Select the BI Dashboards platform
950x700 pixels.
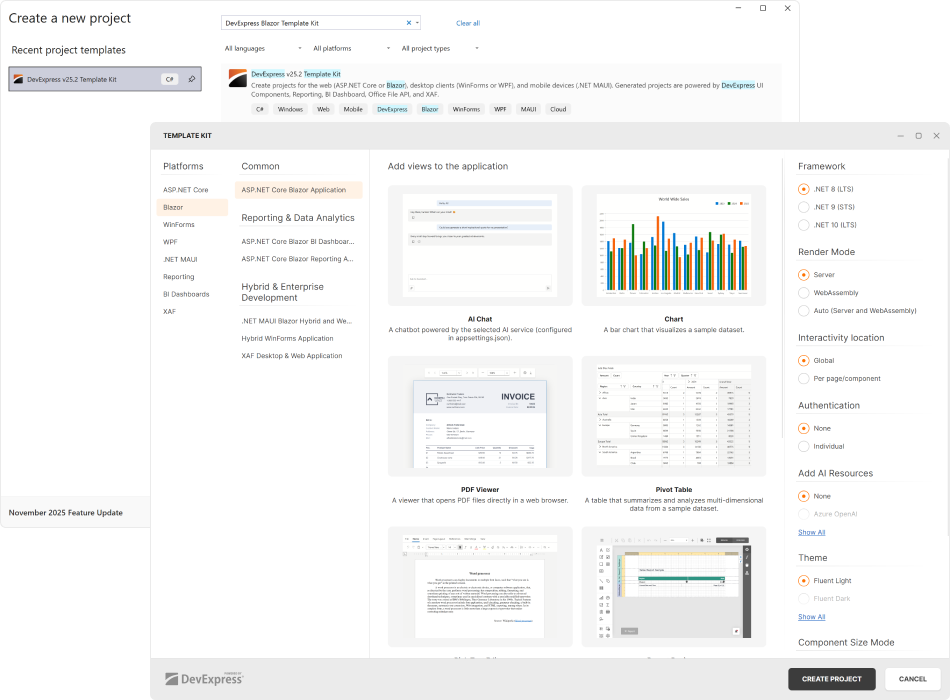pos(186,295)
